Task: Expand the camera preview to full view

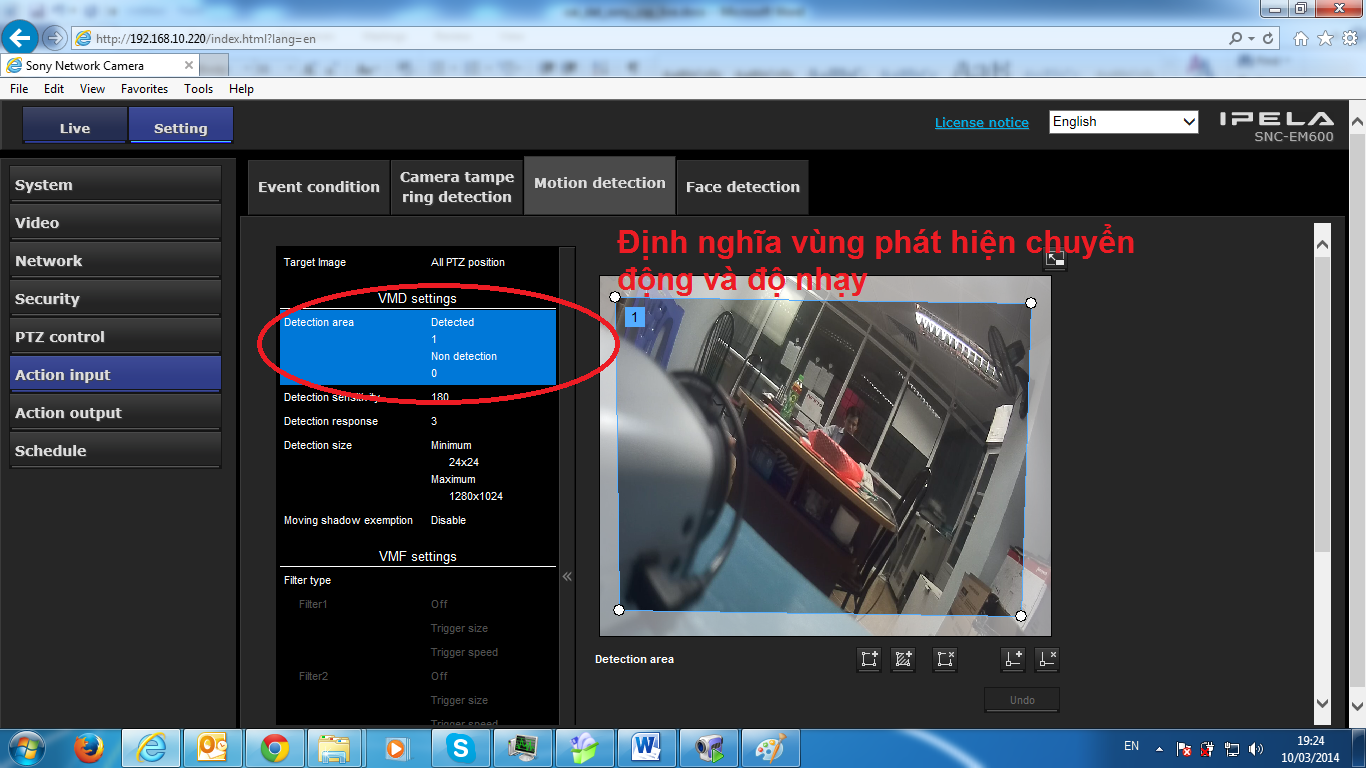Action: [1055, 259]
